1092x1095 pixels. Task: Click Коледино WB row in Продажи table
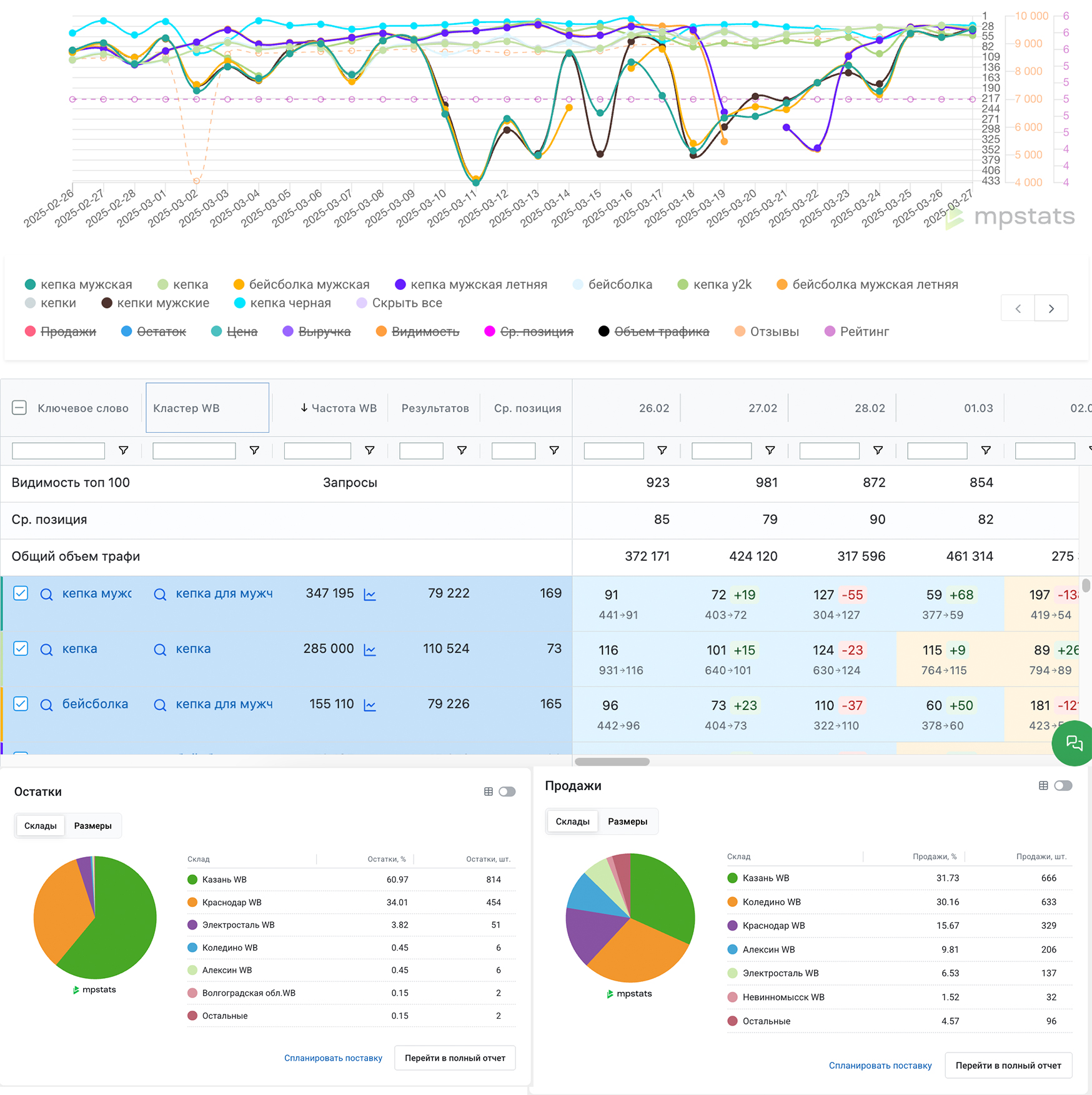[900, 902]
